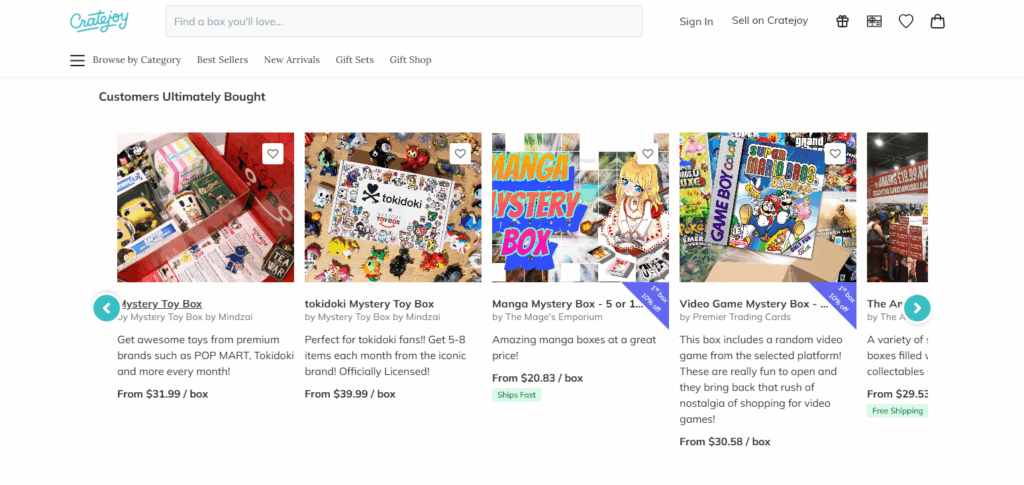1024x485 pixels.
Task: Open tokidoki Mystery Toy Box title
Action: (370, 304)
